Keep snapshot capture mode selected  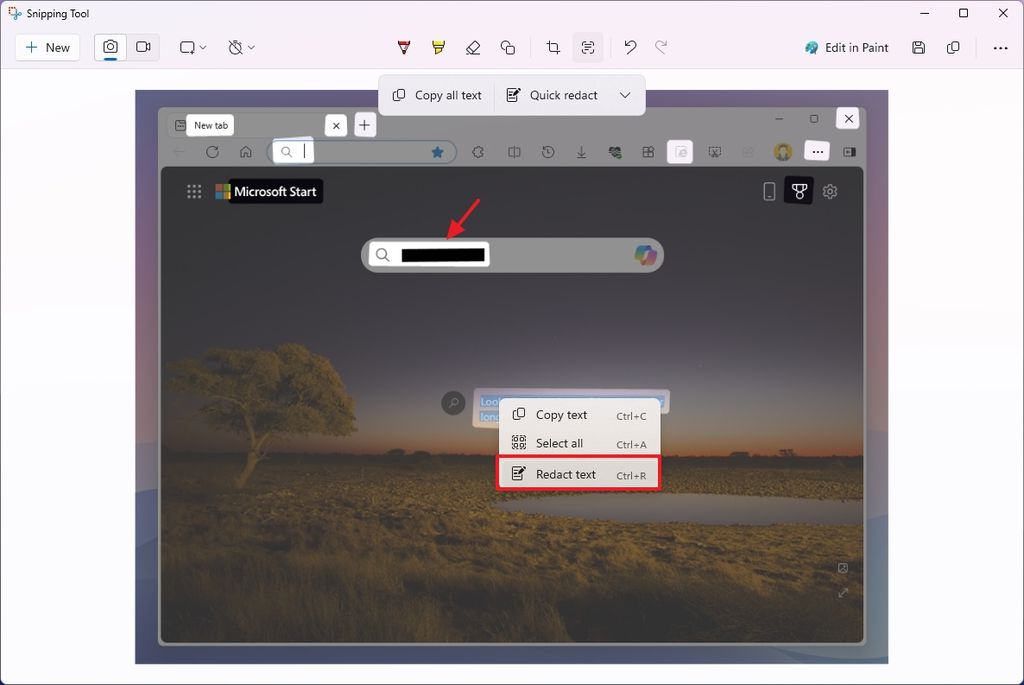110,46
